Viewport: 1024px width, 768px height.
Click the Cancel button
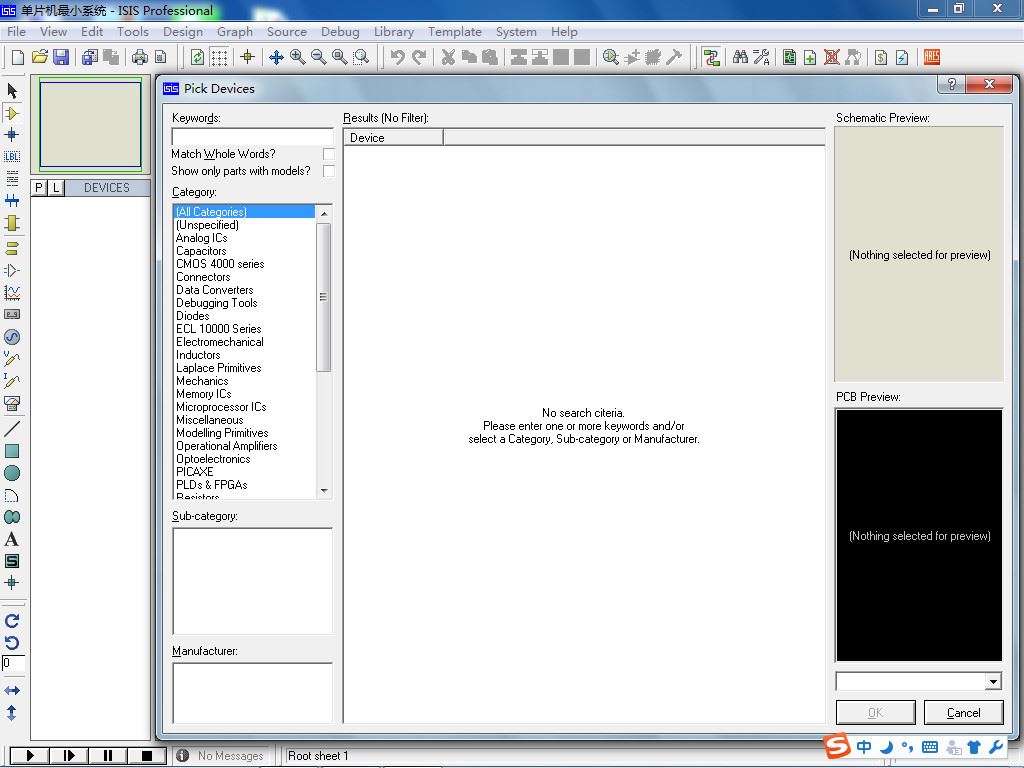pyautogui.click(x=963, y=712)
